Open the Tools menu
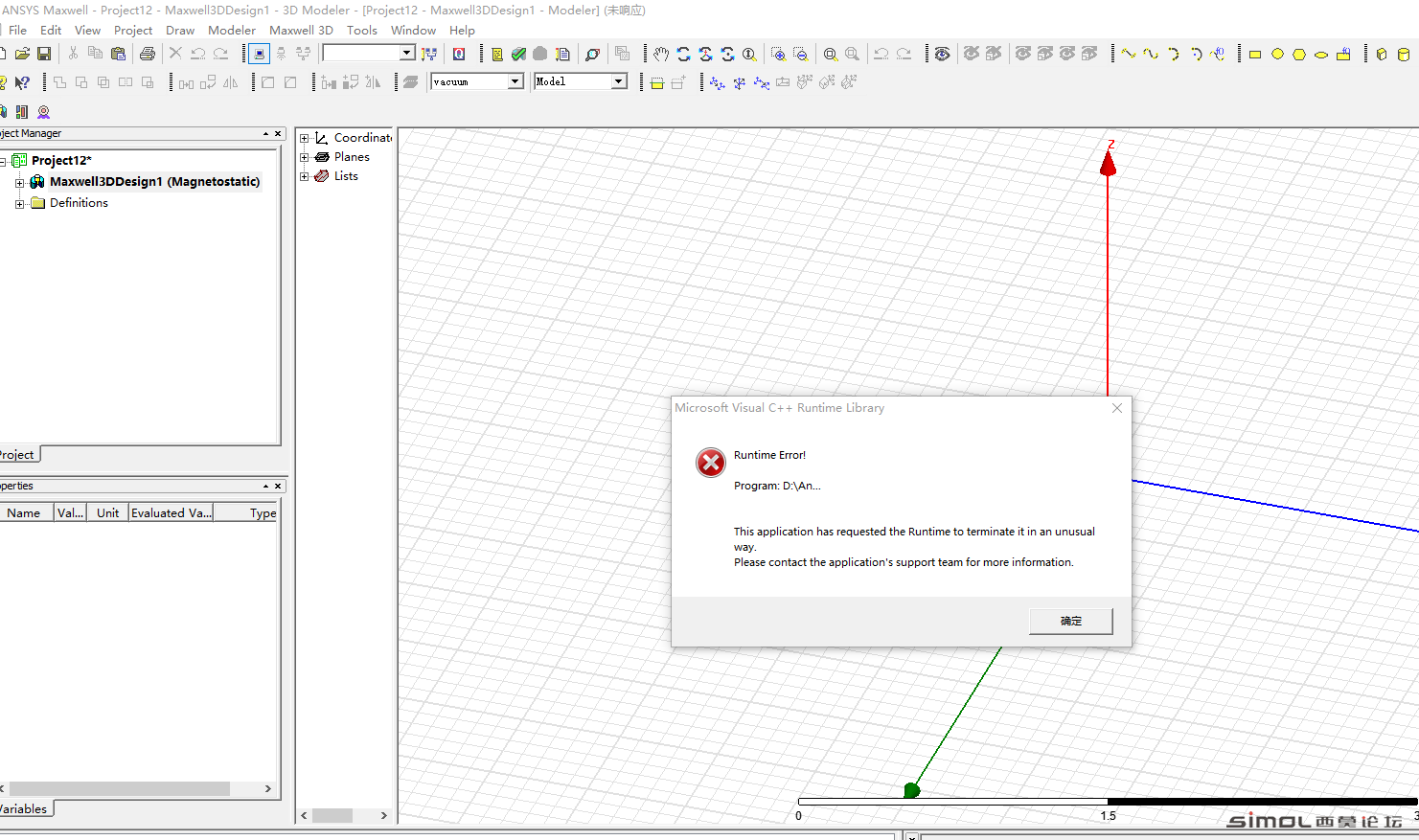Viewport: 1419px width, 840px height. 362,30
